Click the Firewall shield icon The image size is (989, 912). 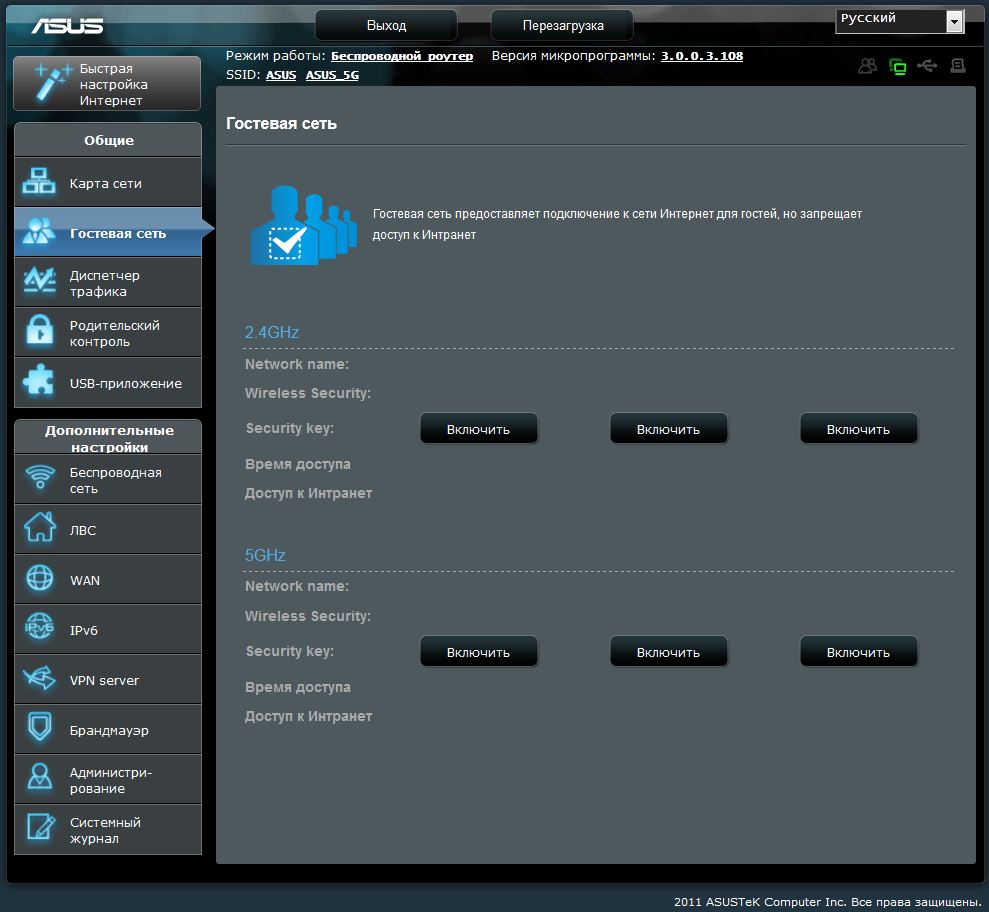coord(40,727)
